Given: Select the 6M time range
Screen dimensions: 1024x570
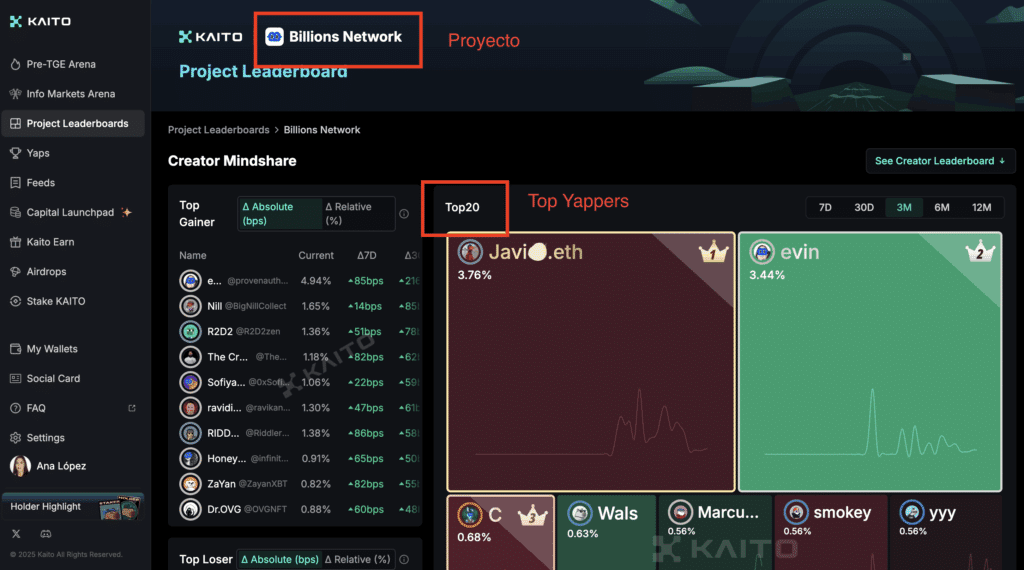Looking at the screenshot, I should 942,208.
